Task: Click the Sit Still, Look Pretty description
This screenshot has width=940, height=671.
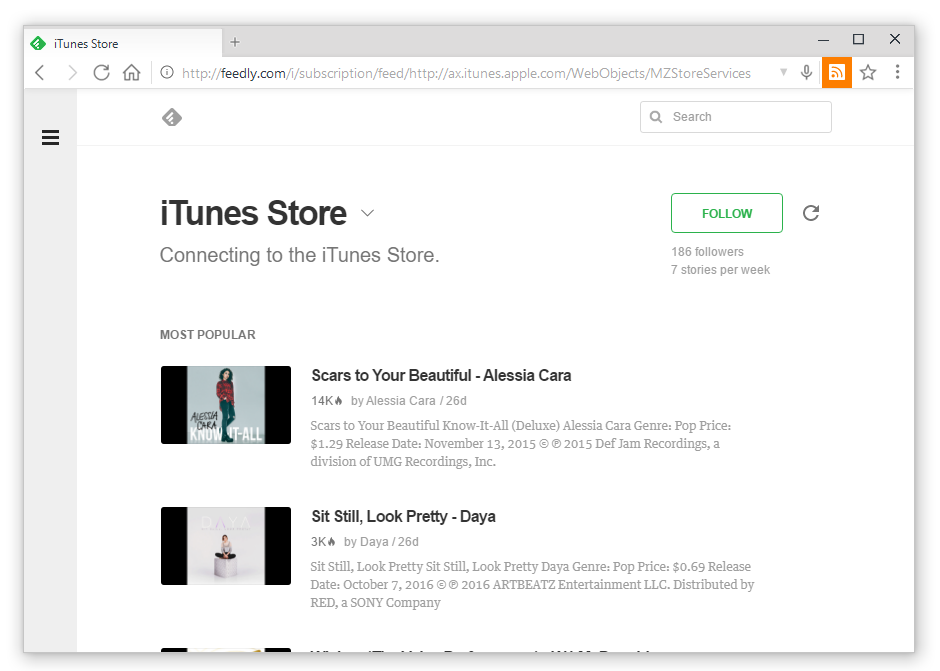Action: [532, 585]
